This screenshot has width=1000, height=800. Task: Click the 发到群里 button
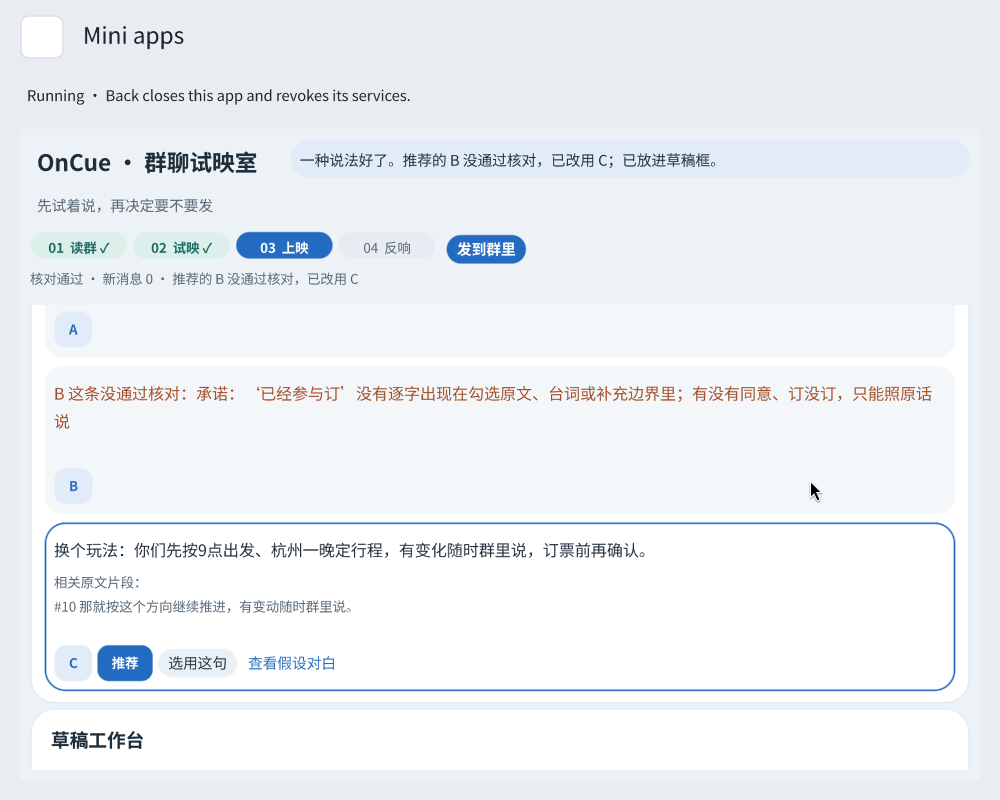point(486,249)
